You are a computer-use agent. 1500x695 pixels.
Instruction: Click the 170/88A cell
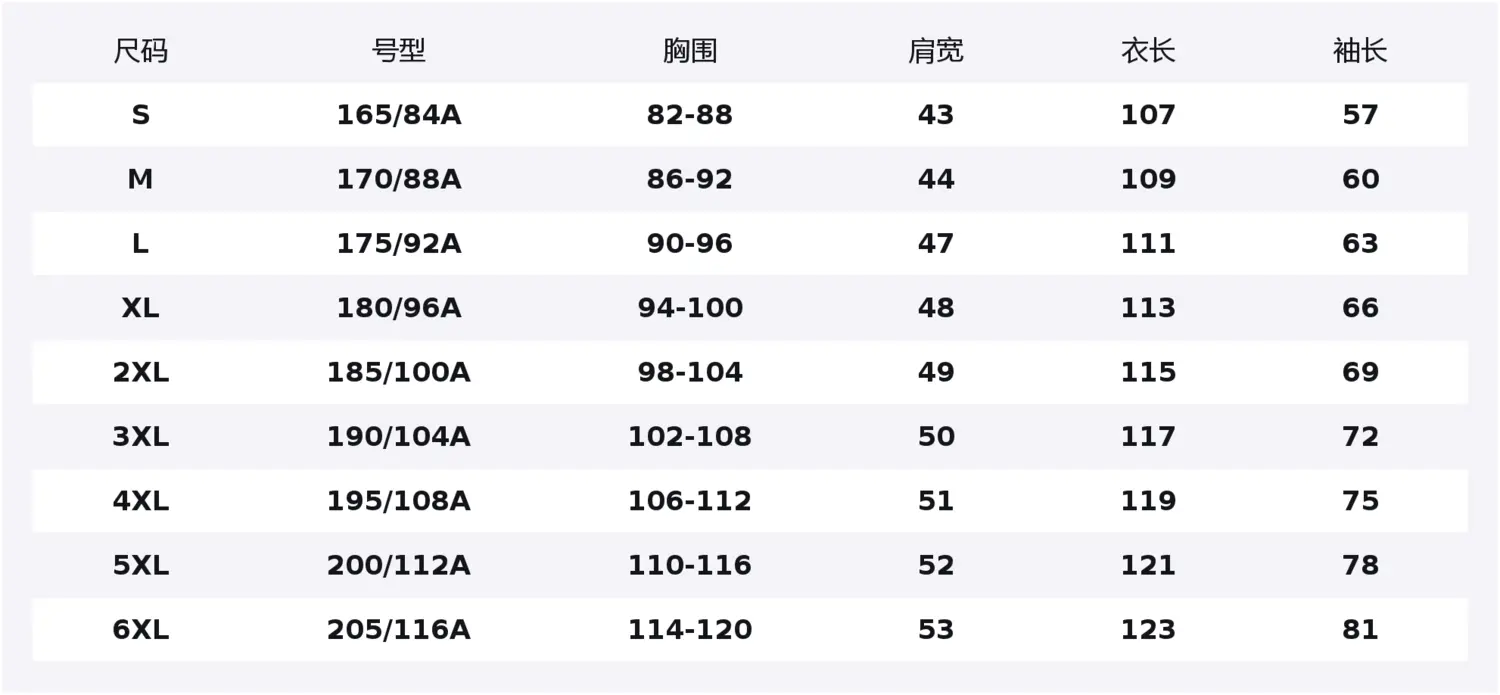pos(398,180)
